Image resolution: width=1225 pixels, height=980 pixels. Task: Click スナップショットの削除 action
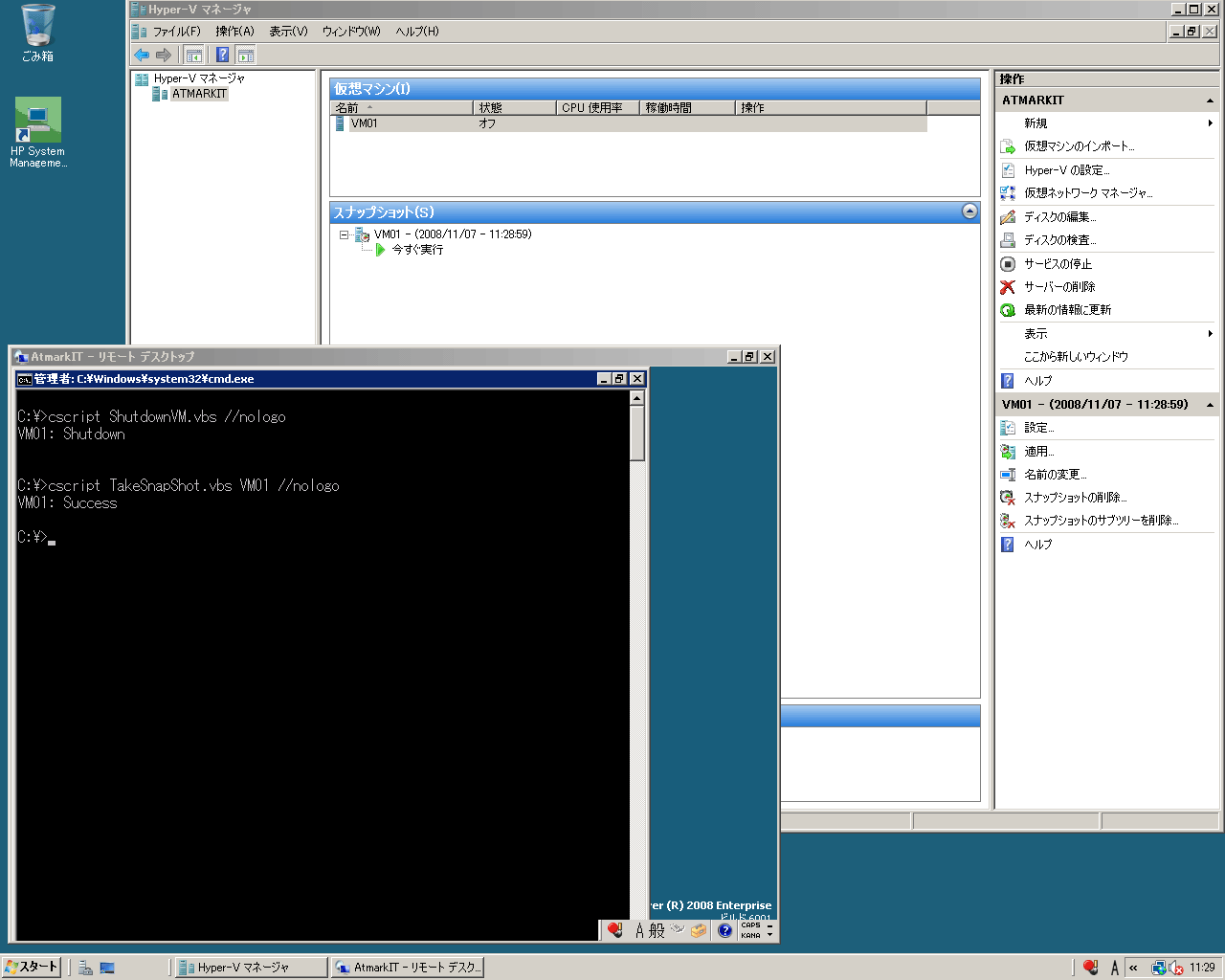pyautogui.click(x=1075, y=498)
